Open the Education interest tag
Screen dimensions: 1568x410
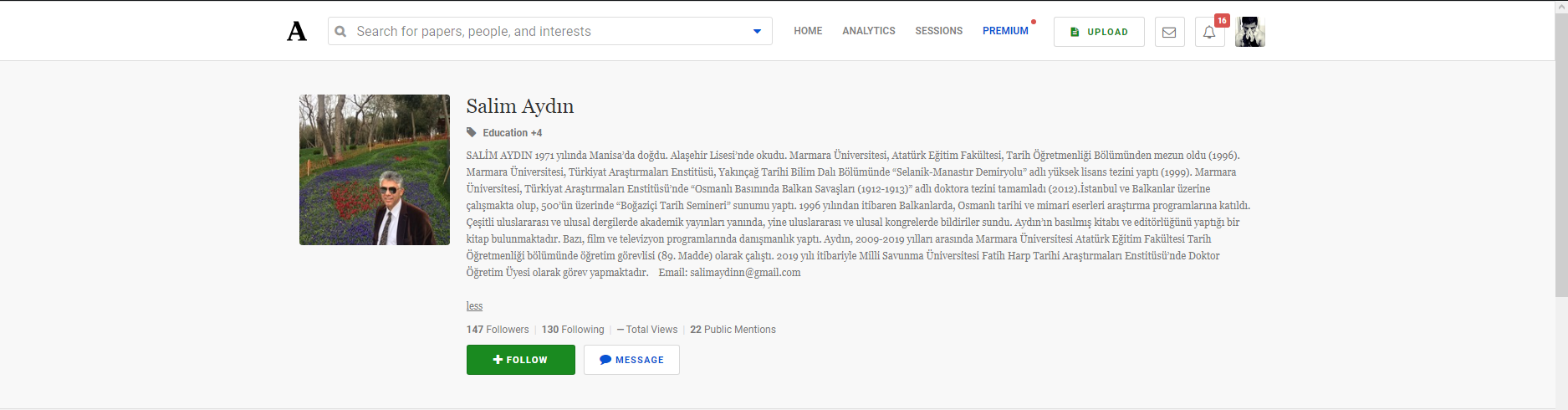point(505,133)
